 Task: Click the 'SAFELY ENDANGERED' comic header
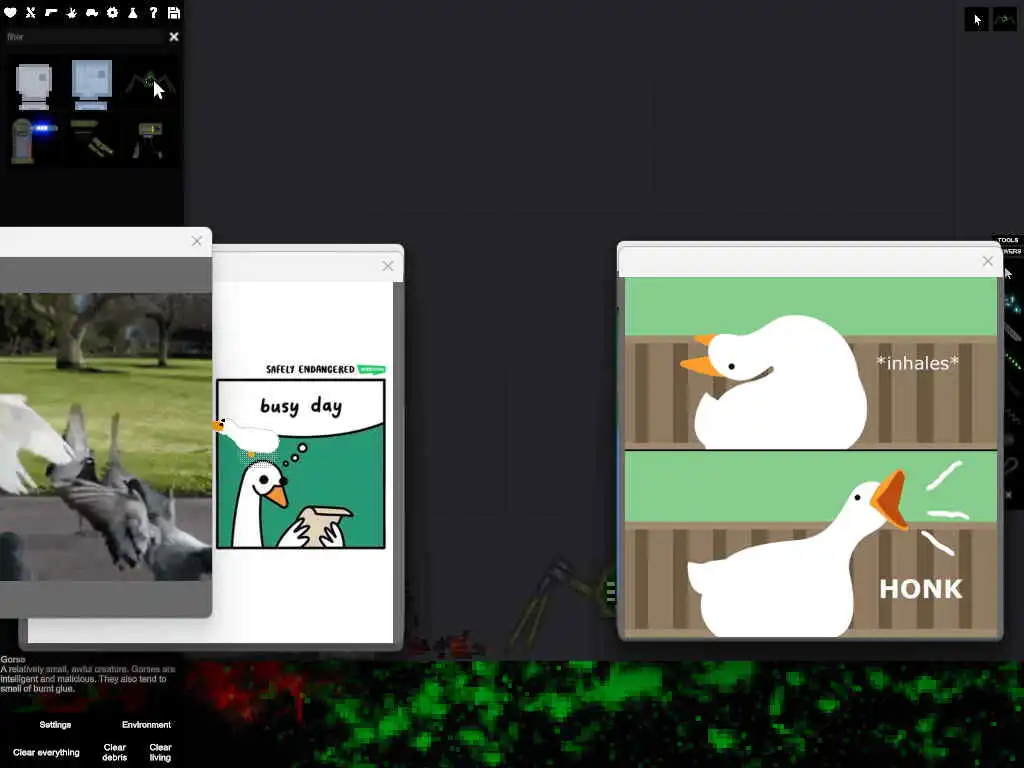(310, 370)
